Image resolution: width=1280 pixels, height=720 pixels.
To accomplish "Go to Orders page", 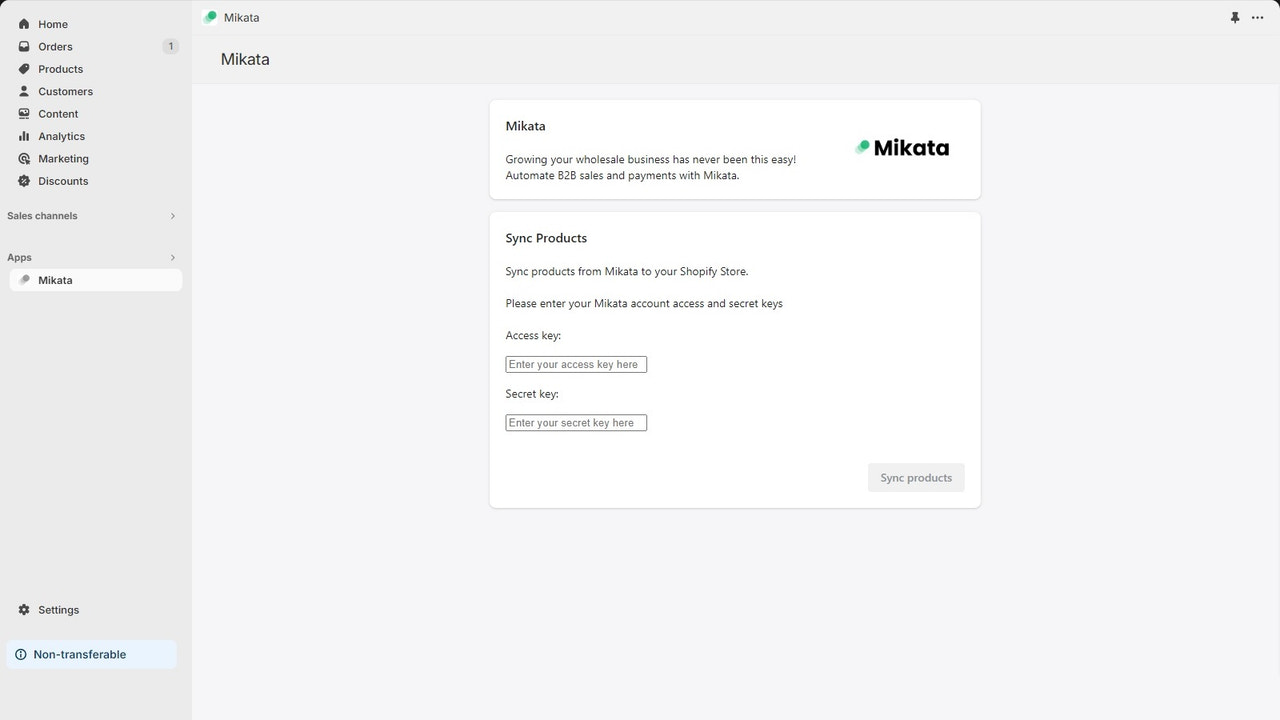I will click(x=96, y=46).
